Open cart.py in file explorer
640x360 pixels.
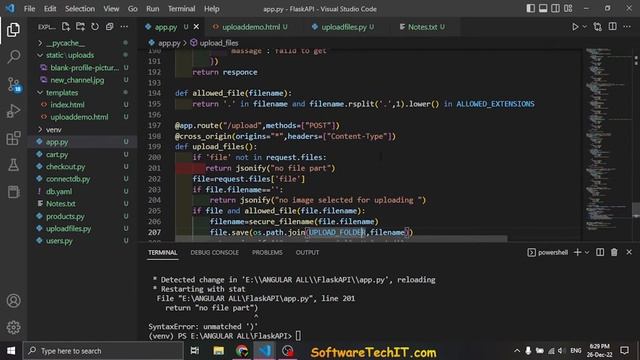pyautogui.click(x=57, y=154)
